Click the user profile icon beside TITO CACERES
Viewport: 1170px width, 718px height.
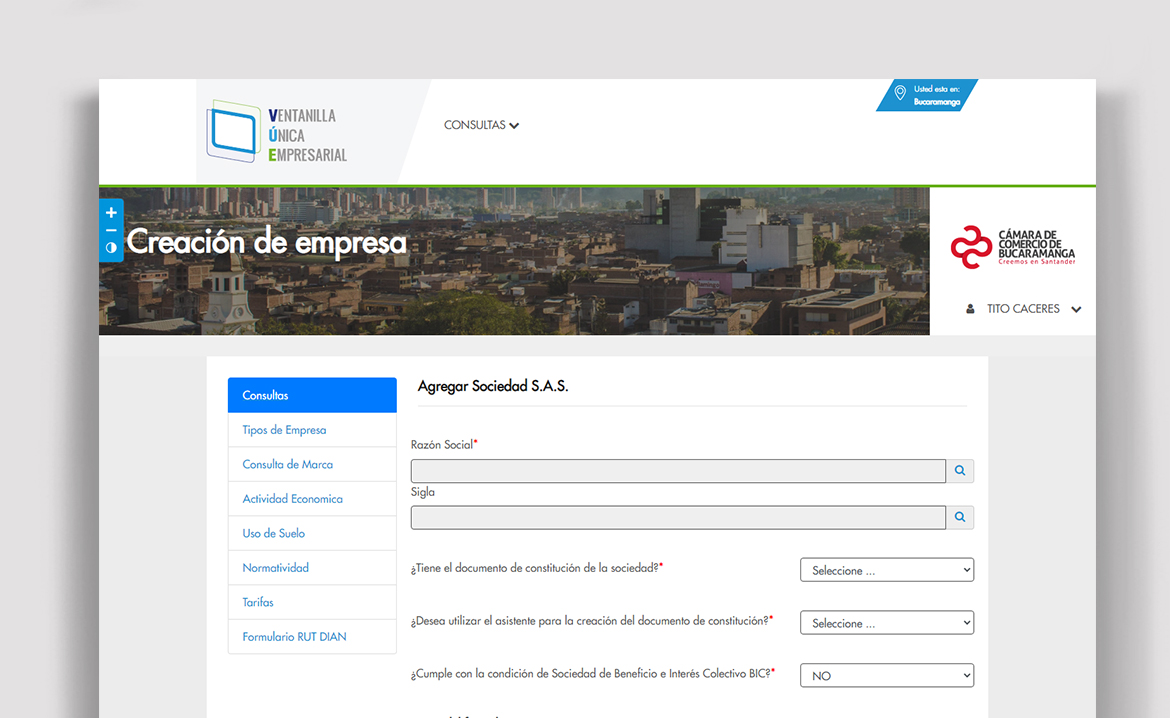coord(970,309)
